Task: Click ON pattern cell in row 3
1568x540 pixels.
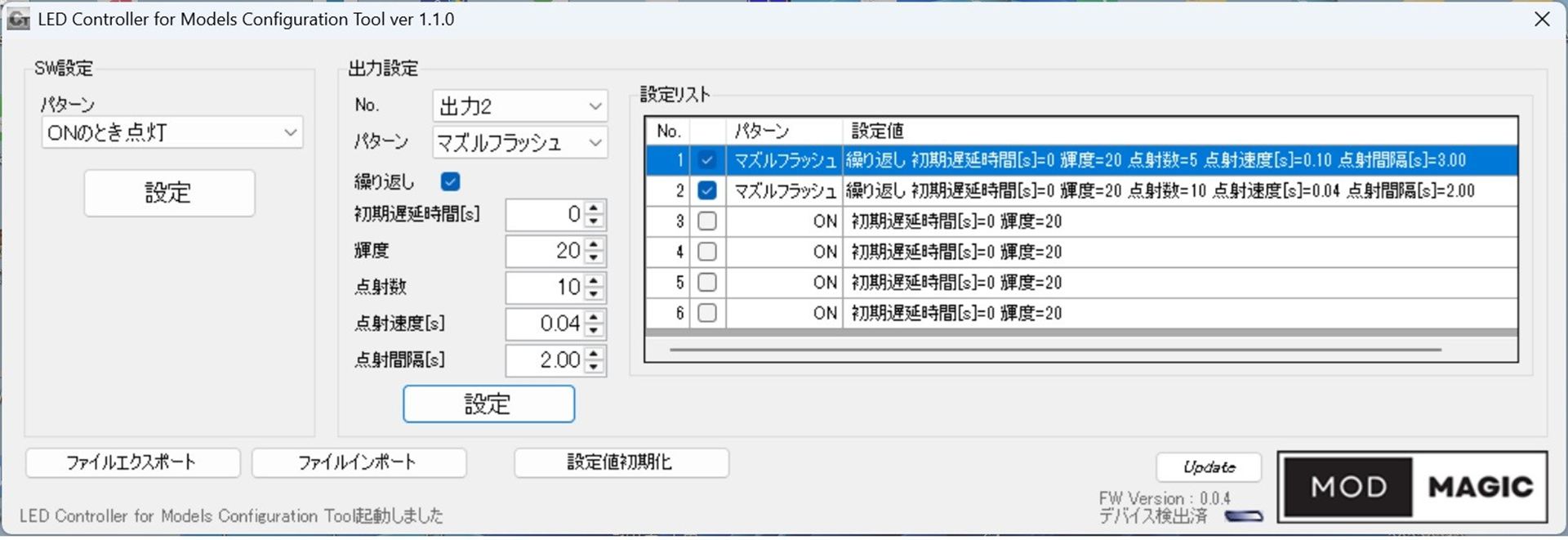Action: [x=784, y=221]
